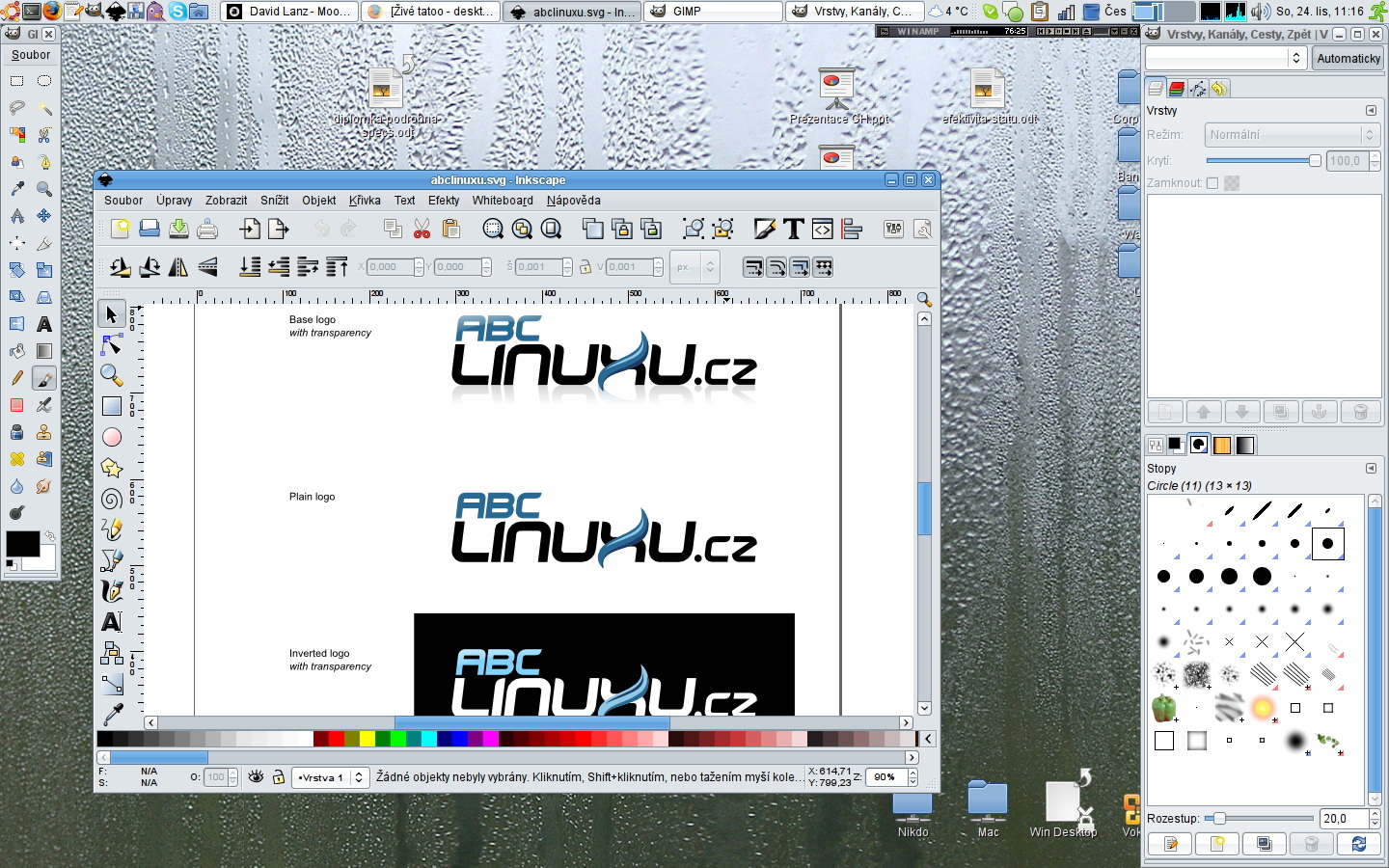This screenshot has height=868, width=1389.
Task: Toggle width-height ratio lock in Inkscape
Action: click(x=586, y=267)
